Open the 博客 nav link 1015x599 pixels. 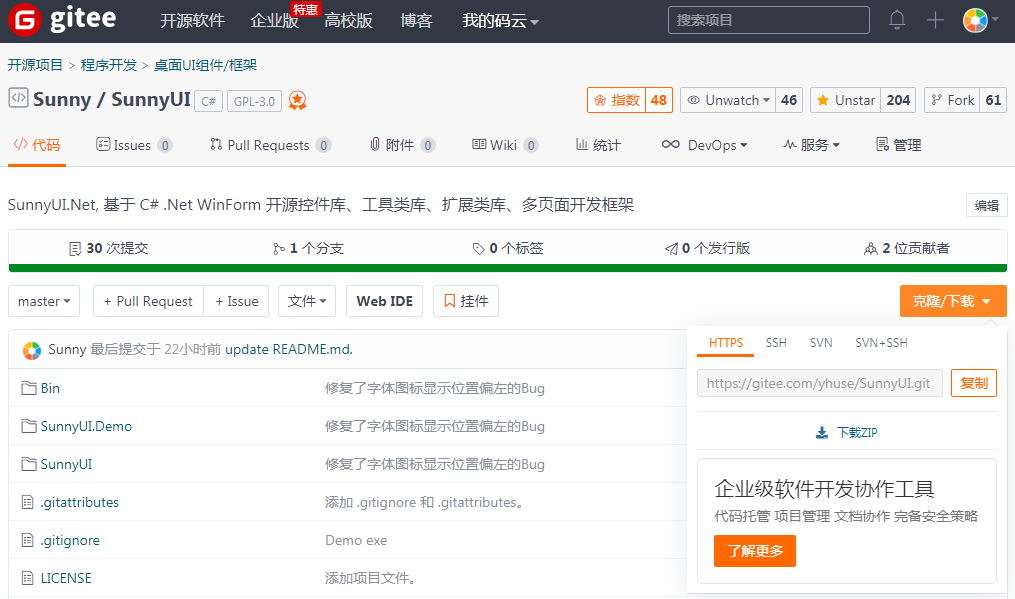coord(416,21)
